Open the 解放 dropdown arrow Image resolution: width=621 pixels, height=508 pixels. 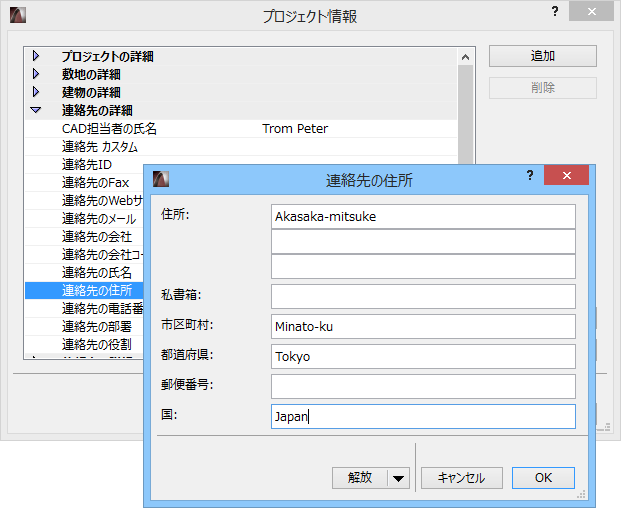pyautogui.click(x=398, y=478)
